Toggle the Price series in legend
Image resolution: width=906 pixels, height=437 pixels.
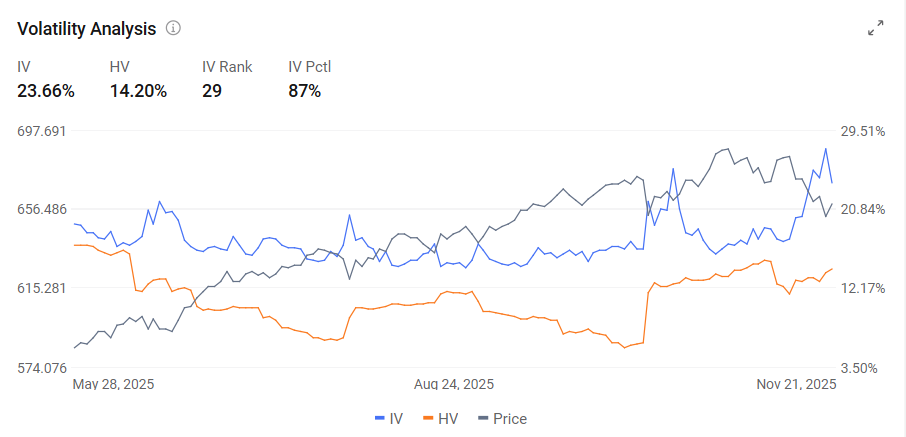pyautogui.click(x=502, y=419)
